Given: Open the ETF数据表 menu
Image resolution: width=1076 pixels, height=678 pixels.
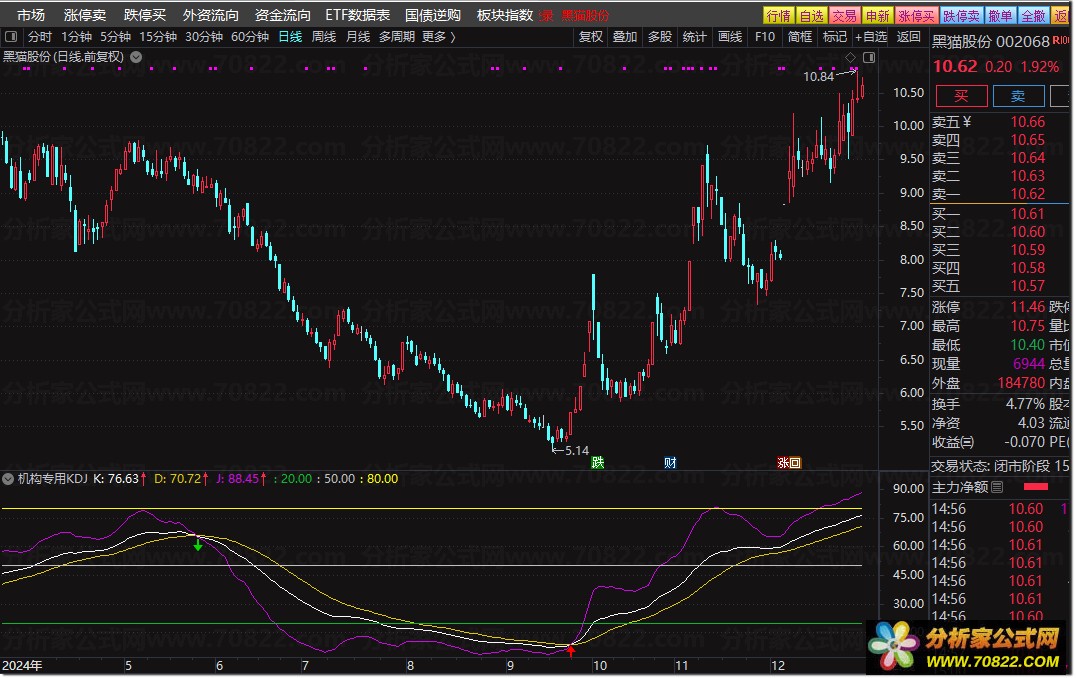Looking at the screenshot, I should [358, 15].
